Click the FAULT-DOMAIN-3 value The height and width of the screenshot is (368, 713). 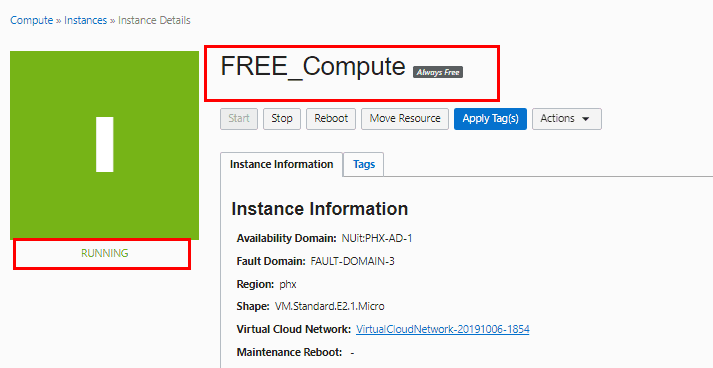(x=352, y=262)
